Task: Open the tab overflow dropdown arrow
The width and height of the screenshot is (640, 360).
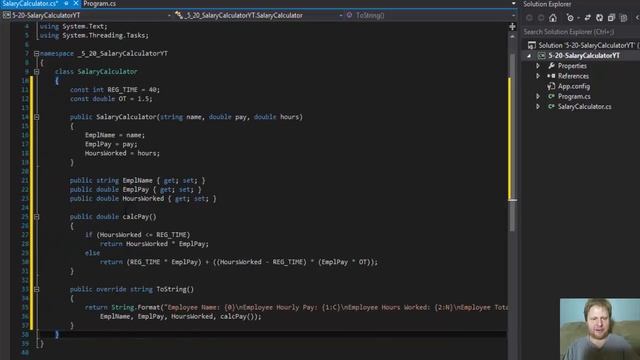Action: tap(513, 3)
